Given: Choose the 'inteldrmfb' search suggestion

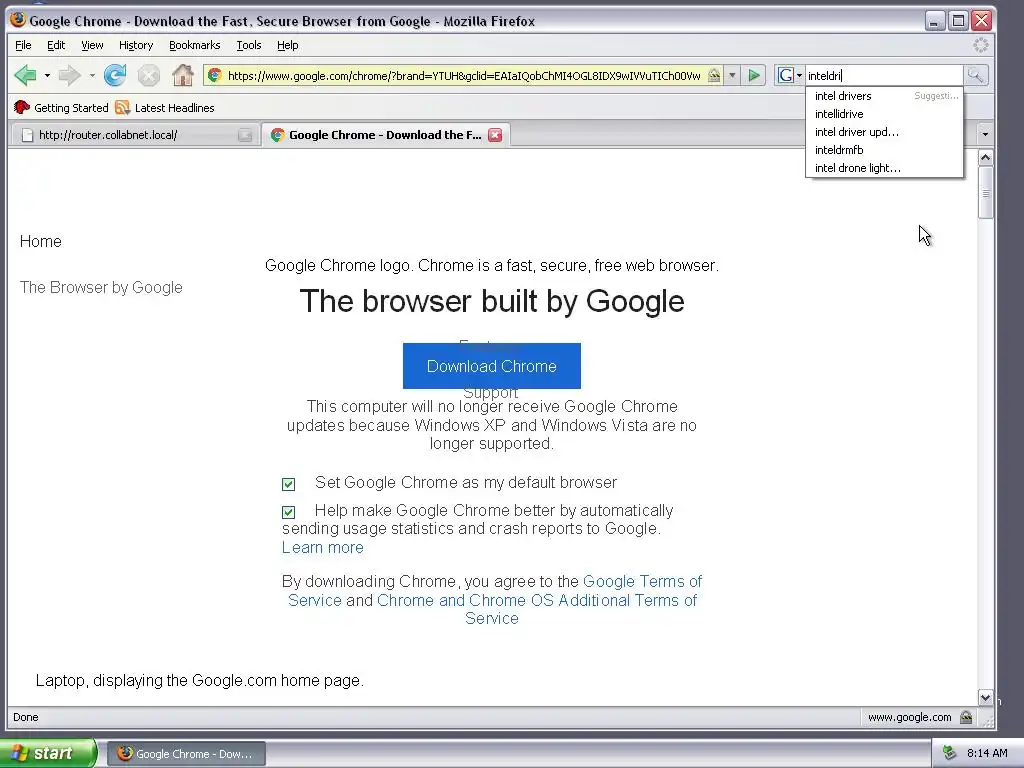Looking at the screenshot, I should click(884, 150).
